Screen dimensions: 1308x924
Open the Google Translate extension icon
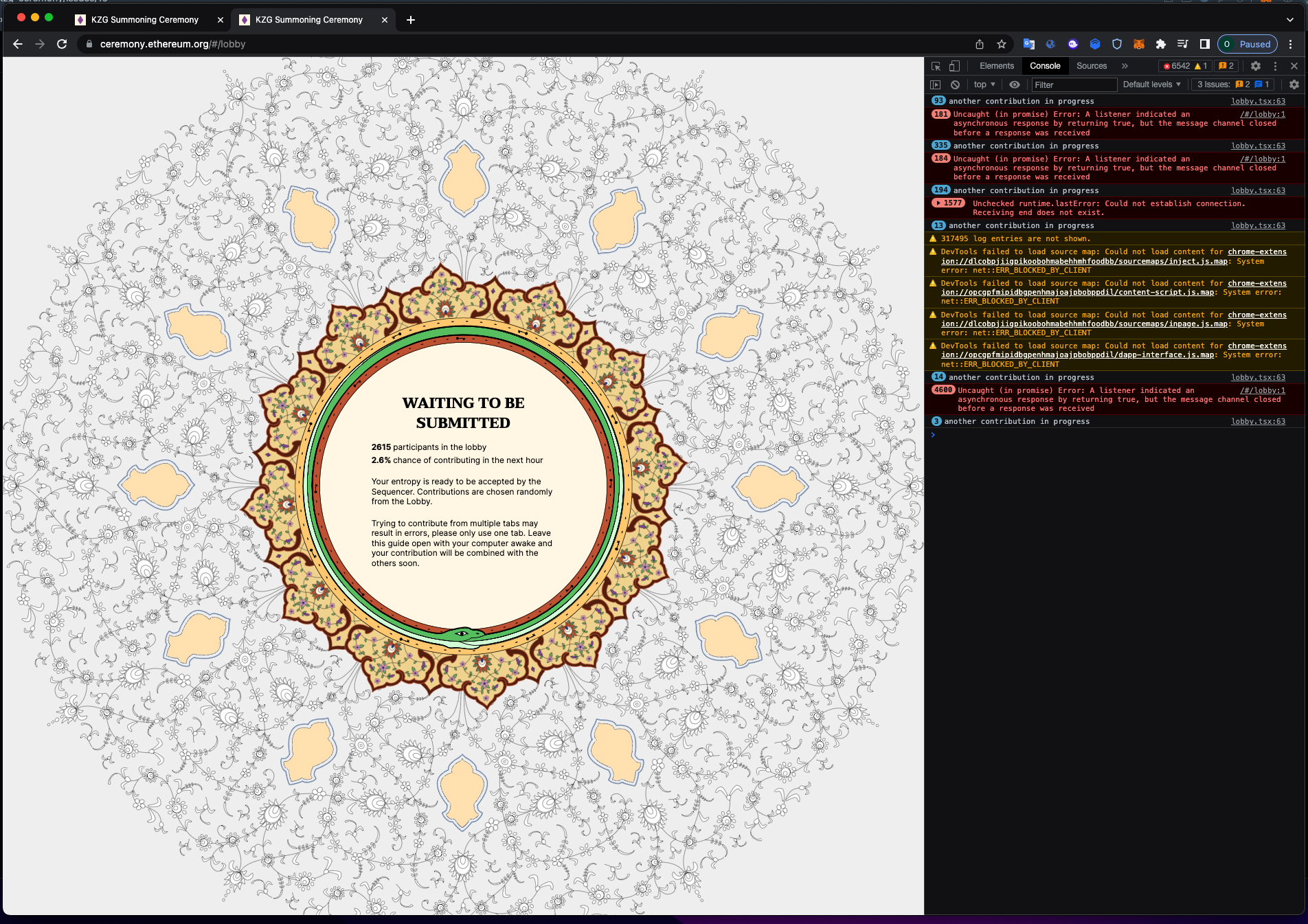click(1028, 44)
